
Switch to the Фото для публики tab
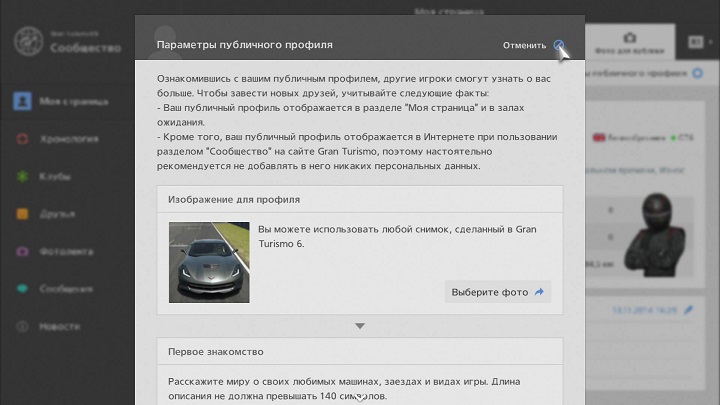(x=630, y=43)
